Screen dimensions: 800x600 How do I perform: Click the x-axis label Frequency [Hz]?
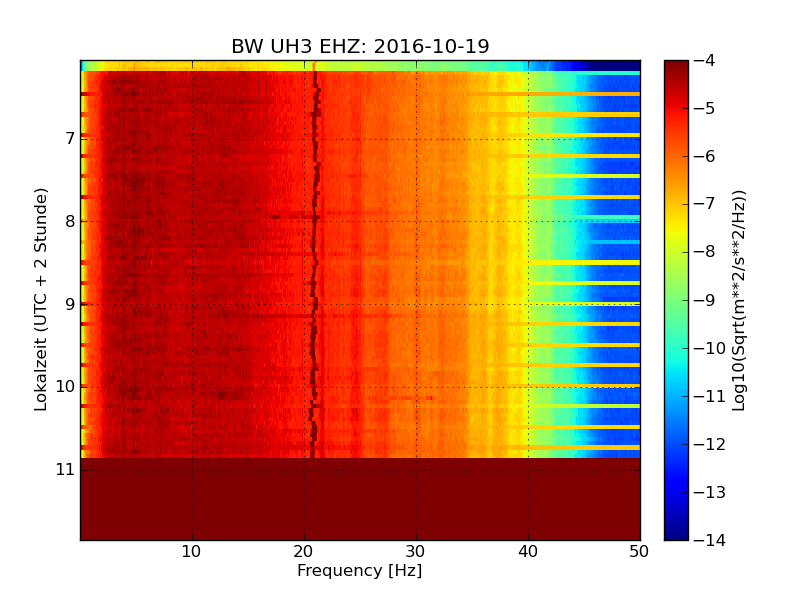(x=360, y=570)
